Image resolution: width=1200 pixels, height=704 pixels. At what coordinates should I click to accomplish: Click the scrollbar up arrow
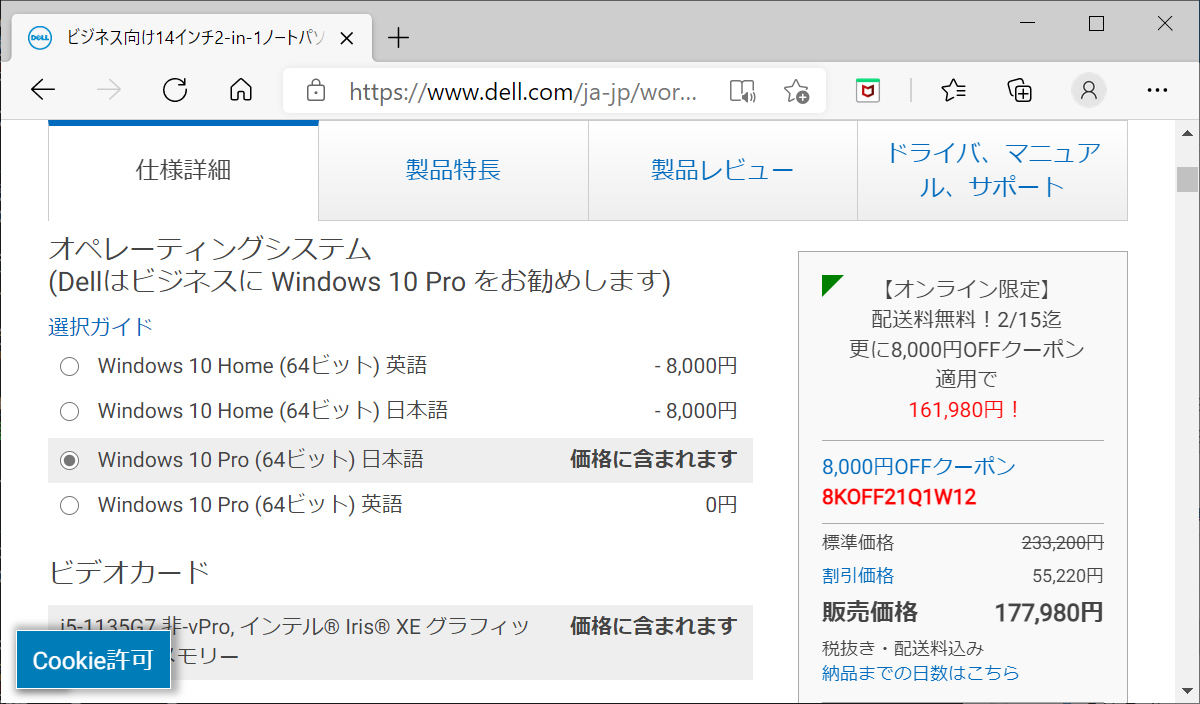pyautogui.click(x=1187, y=135)
